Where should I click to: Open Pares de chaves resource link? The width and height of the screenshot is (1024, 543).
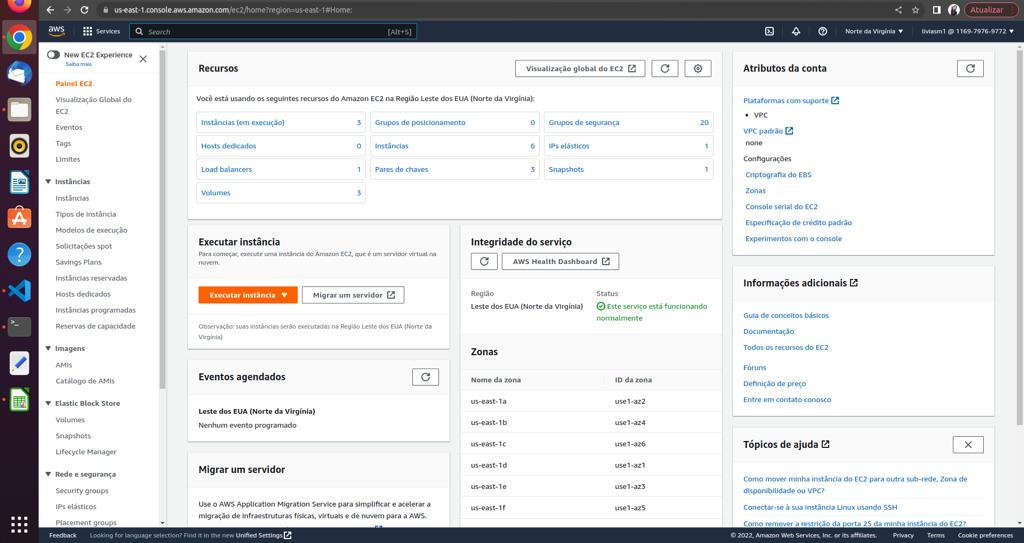click(x=401, y=170)
